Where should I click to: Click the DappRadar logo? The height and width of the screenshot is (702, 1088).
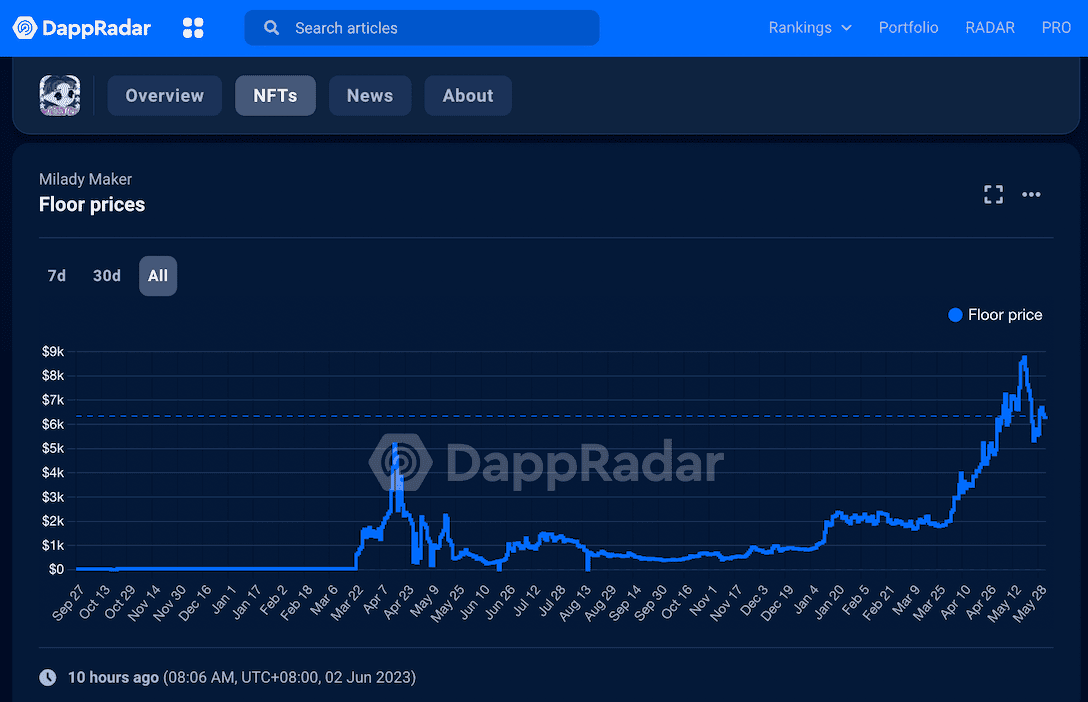[82, 28]
